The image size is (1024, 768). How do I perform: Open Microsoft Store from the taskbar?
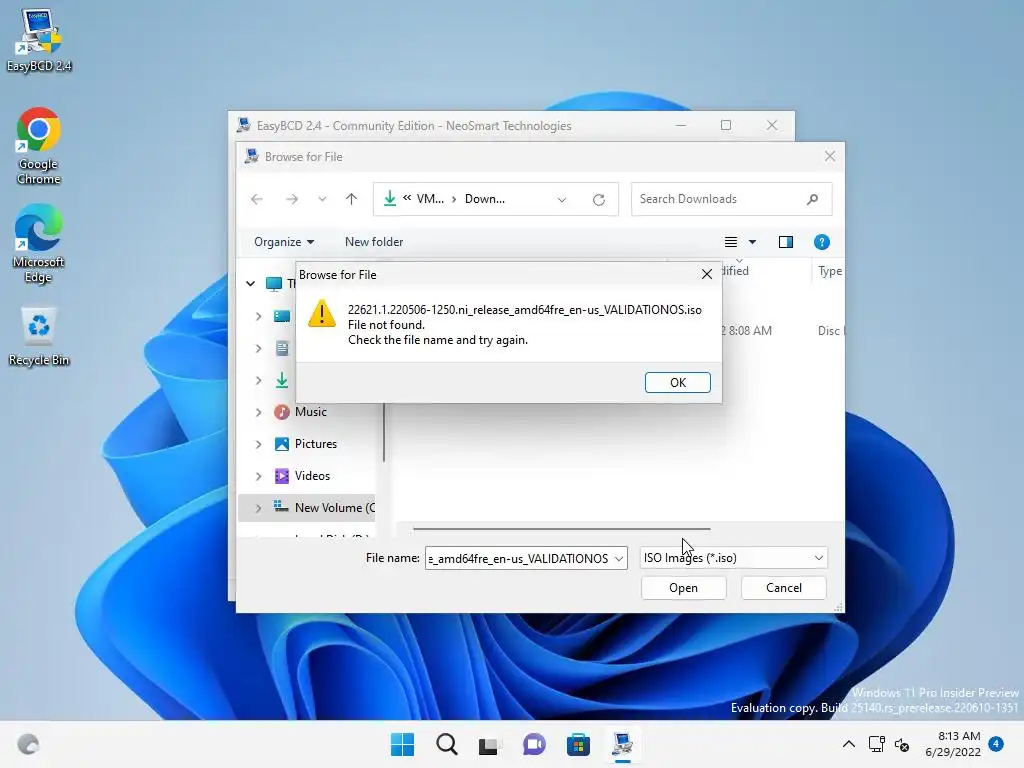(x=578, y=744)
